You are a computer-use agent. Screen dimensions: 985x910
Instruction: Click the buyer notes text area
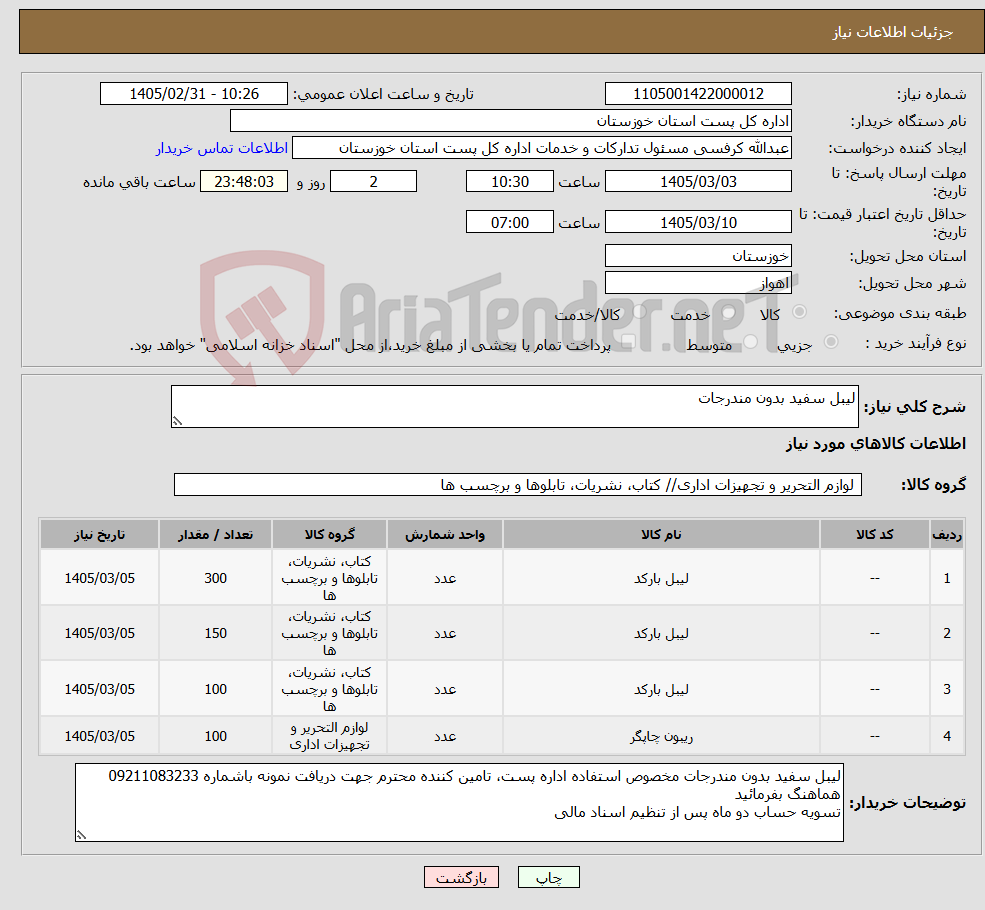click(x=459, y=803)
